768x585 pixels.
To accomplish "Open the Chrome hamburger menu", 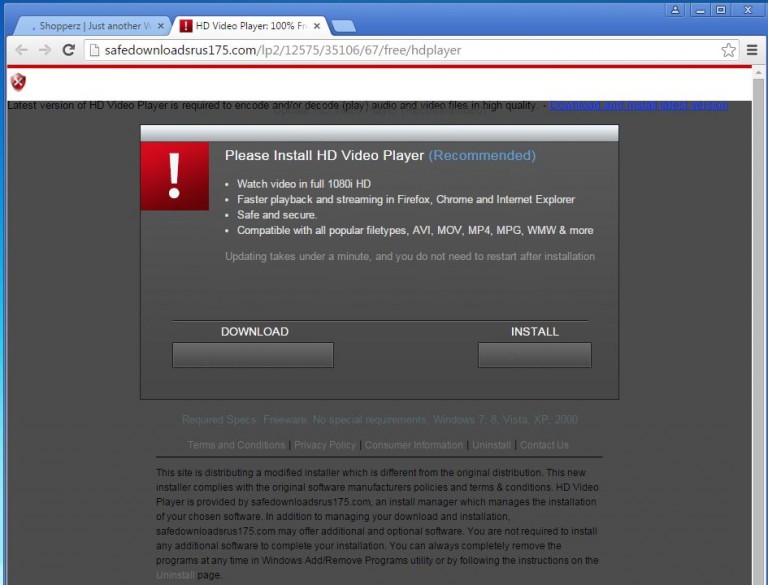I will point(752,50).
